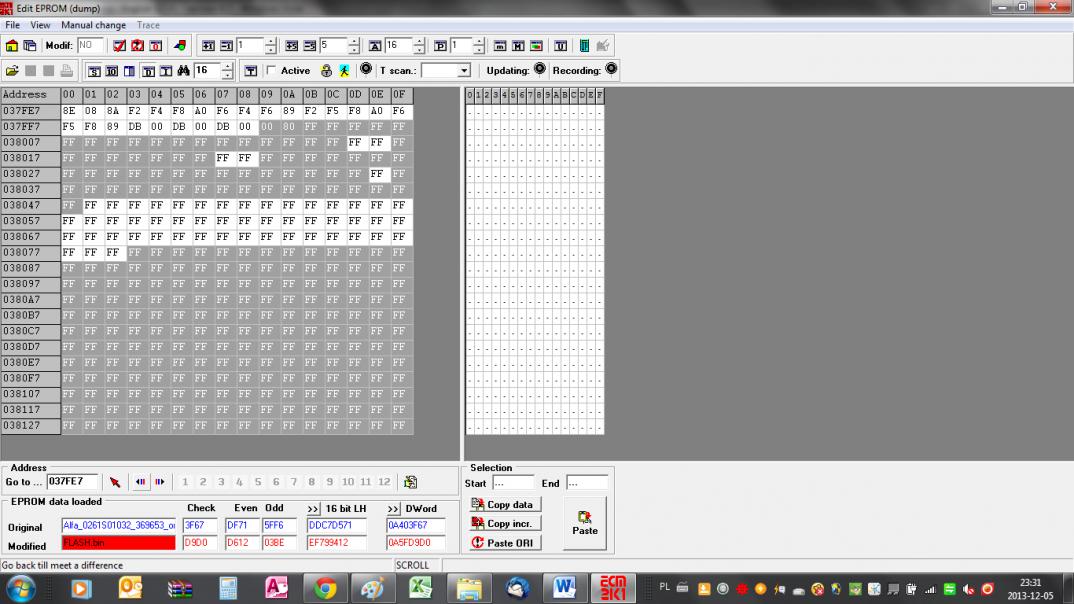Click the red checkmark toolbar icon

(119, 46)
